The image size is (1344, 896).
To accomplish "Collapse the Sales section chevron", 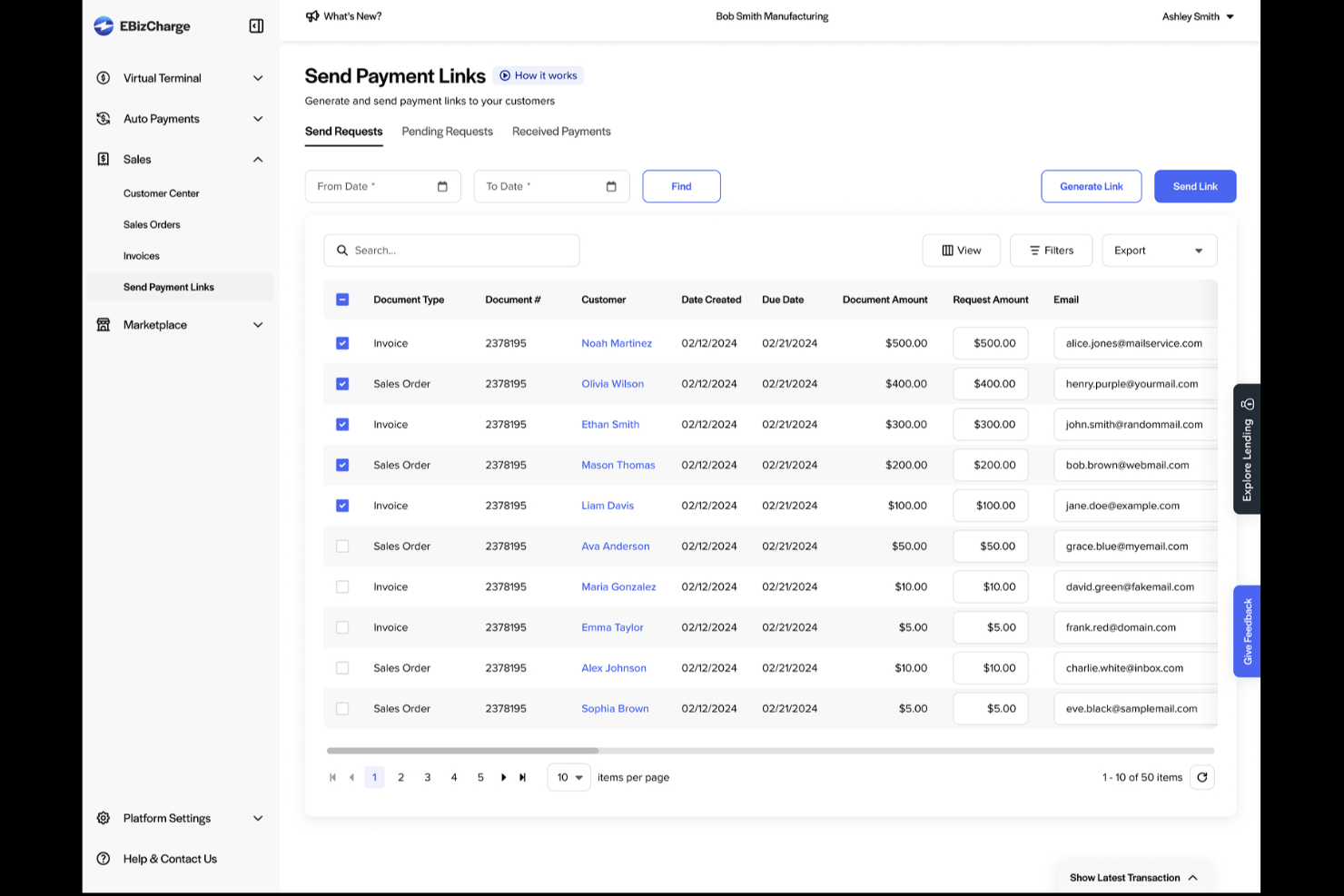I will tap(258, 159).
